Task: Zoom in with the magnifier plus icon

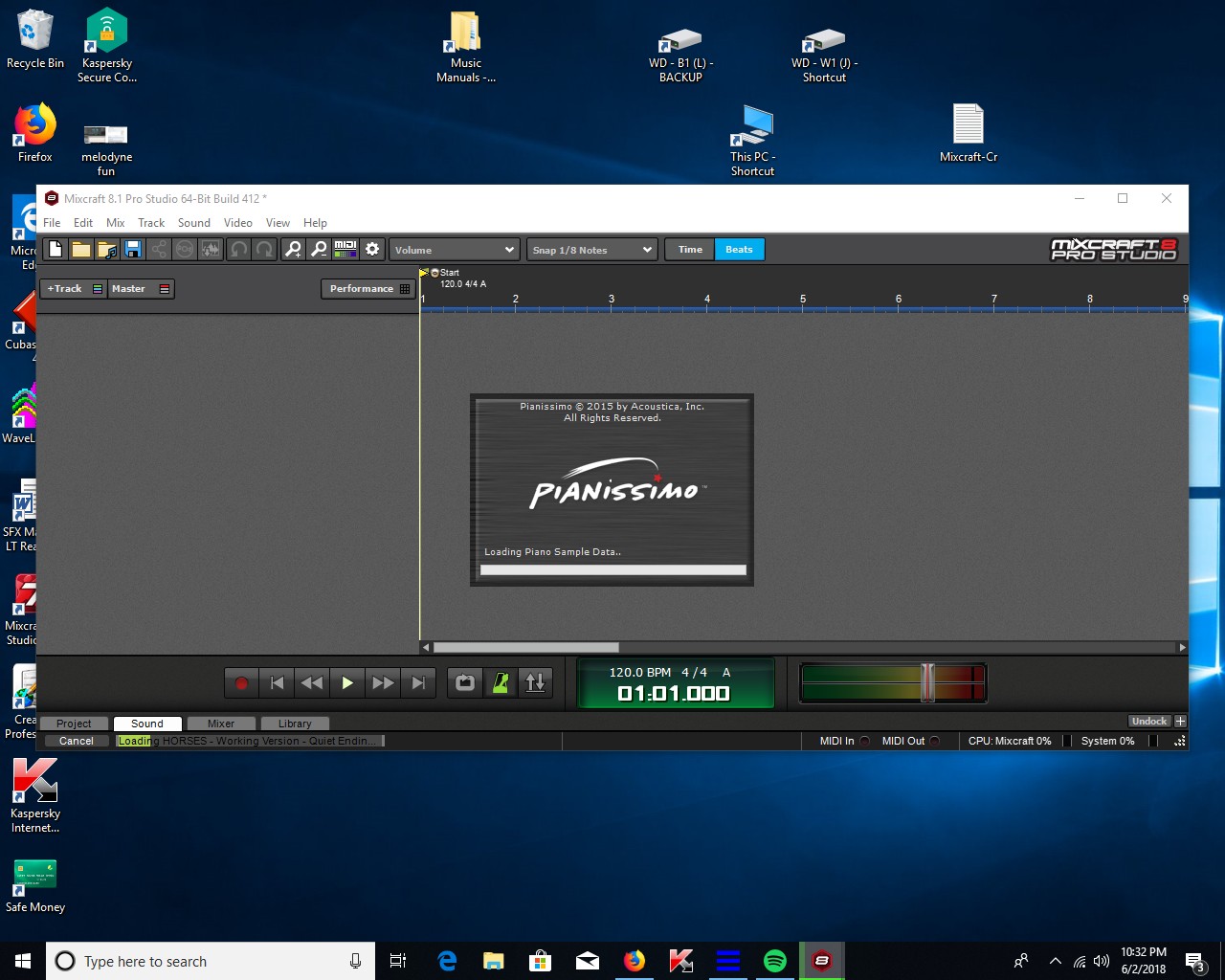Action: (293, 249)
